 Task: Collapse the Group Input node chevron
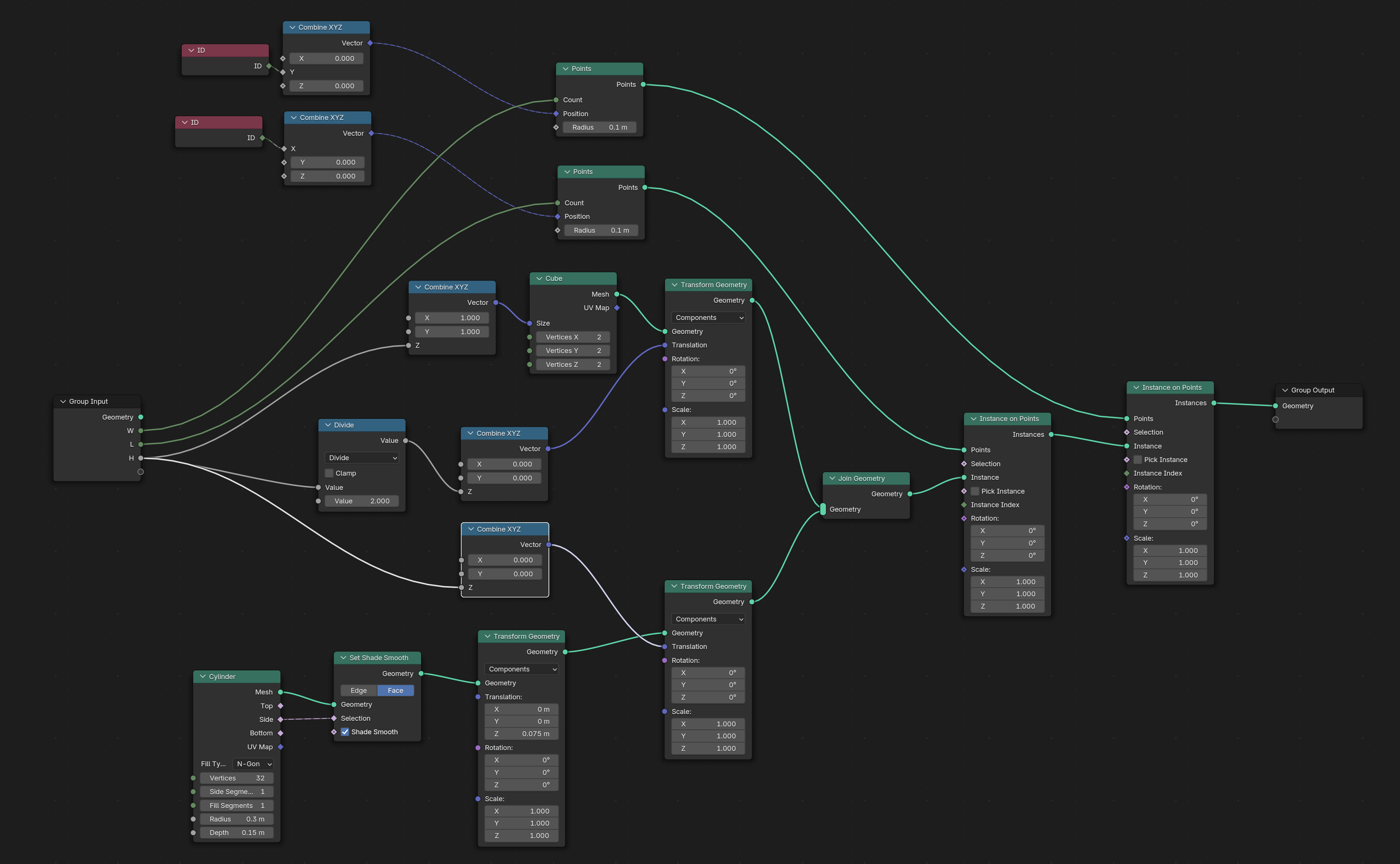click(x=63, y=401)
